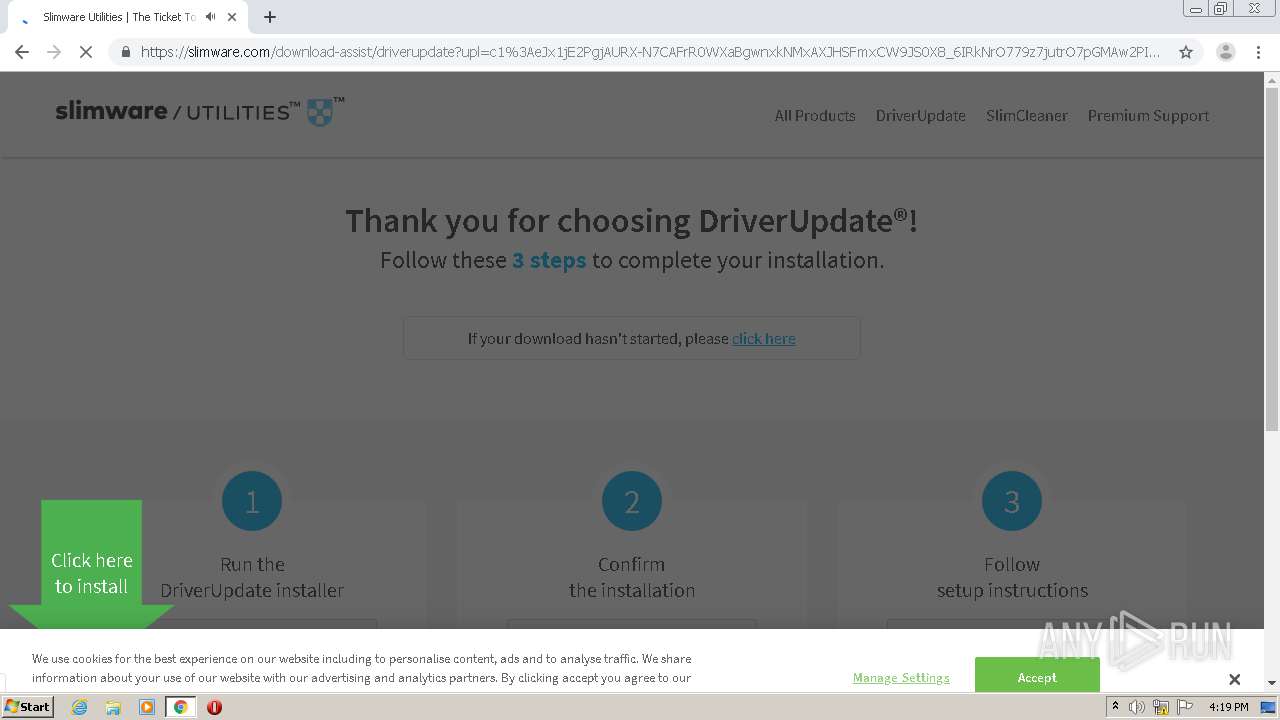Open a new browser tab
Viewport: 1280px width, 720px height.
(270, 17)
